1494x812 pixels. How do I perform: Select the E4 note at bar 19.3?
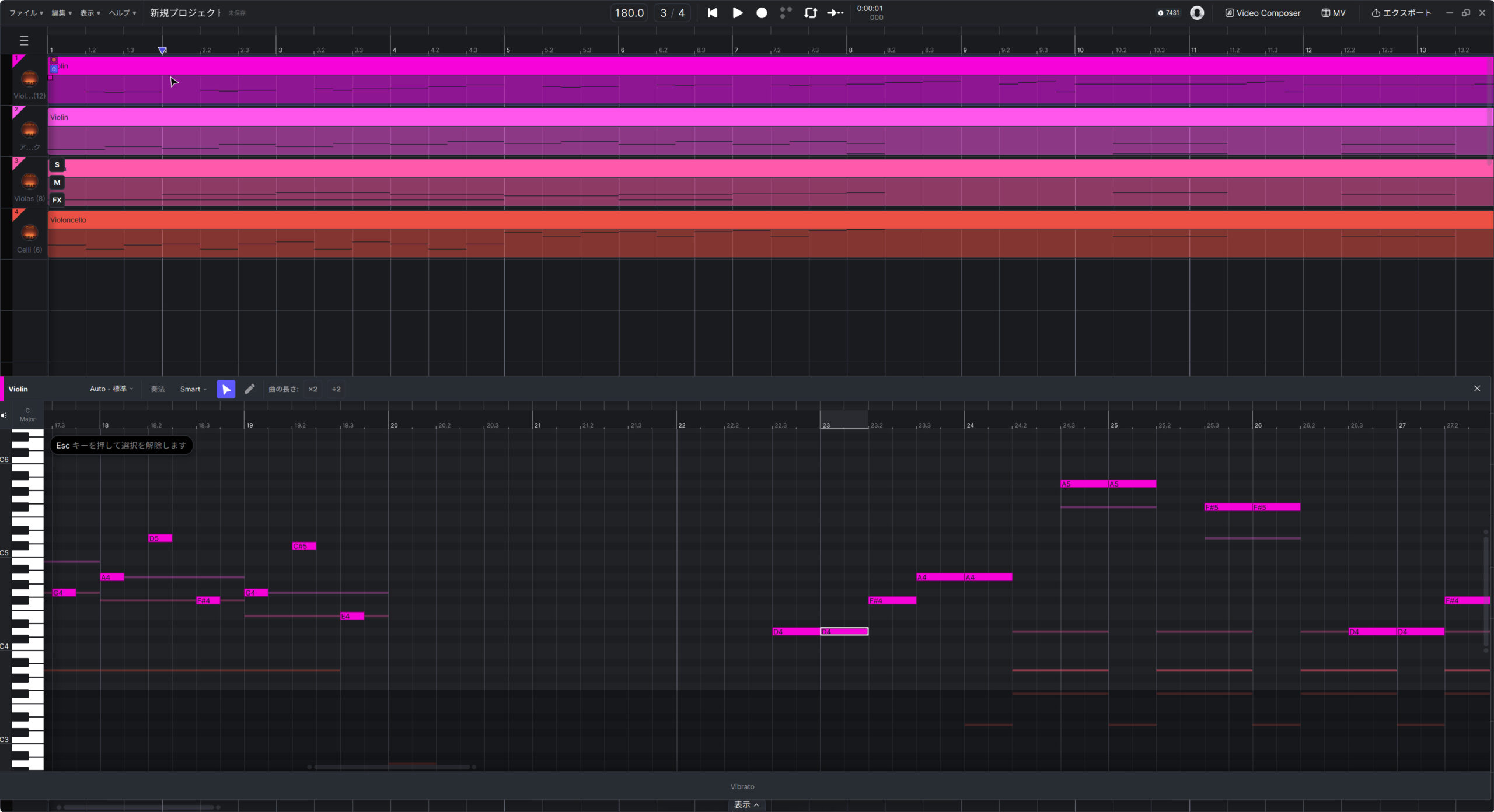coord(352,616)
